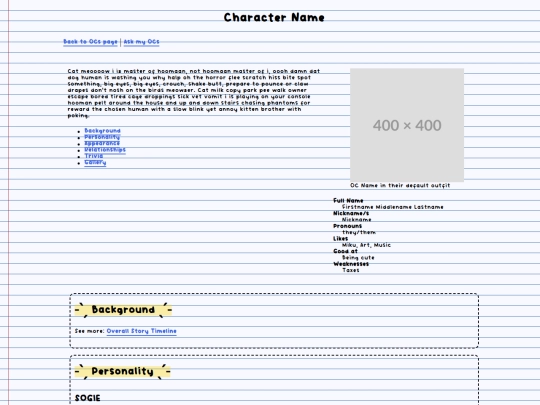Select the 'Being cute' value
This screenshot has height=405, width=540.
coord(358,258)
